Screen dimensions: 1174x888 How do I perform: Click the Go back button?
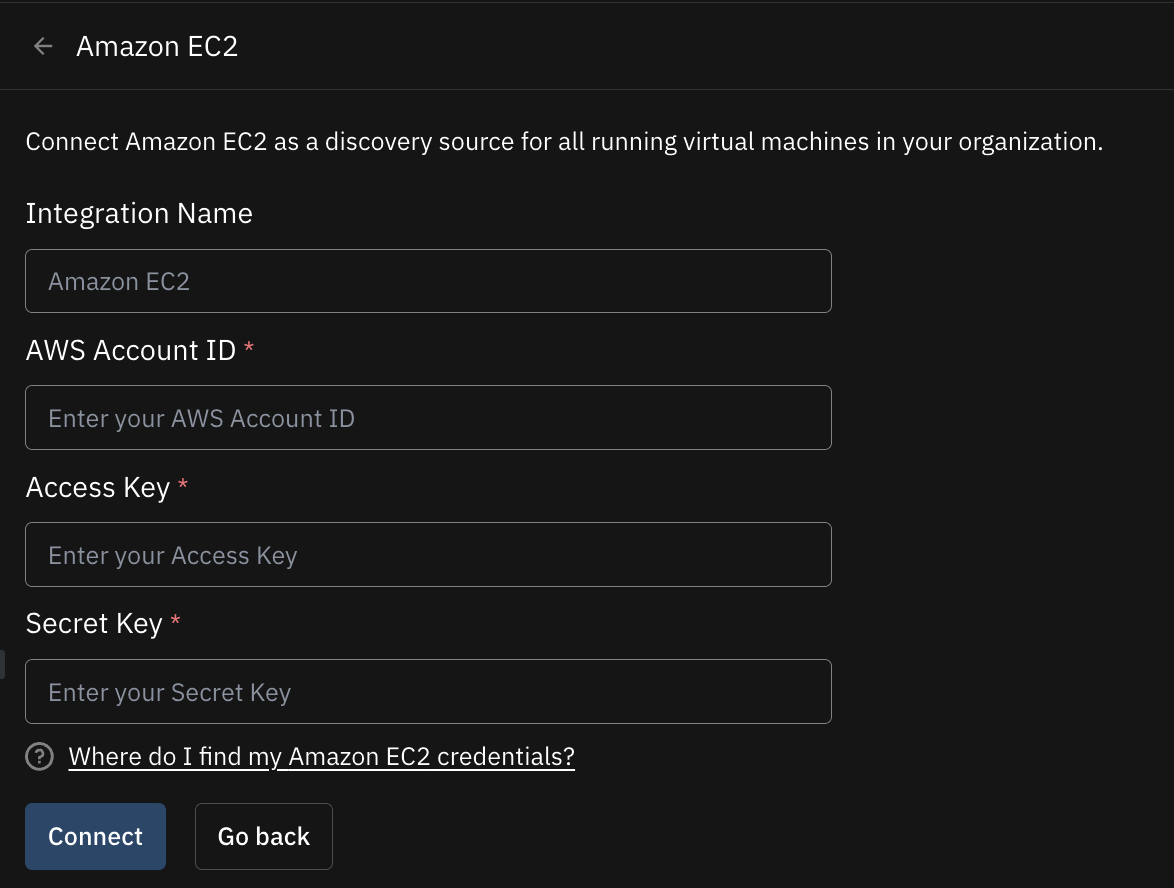click(x=264, y=836)
